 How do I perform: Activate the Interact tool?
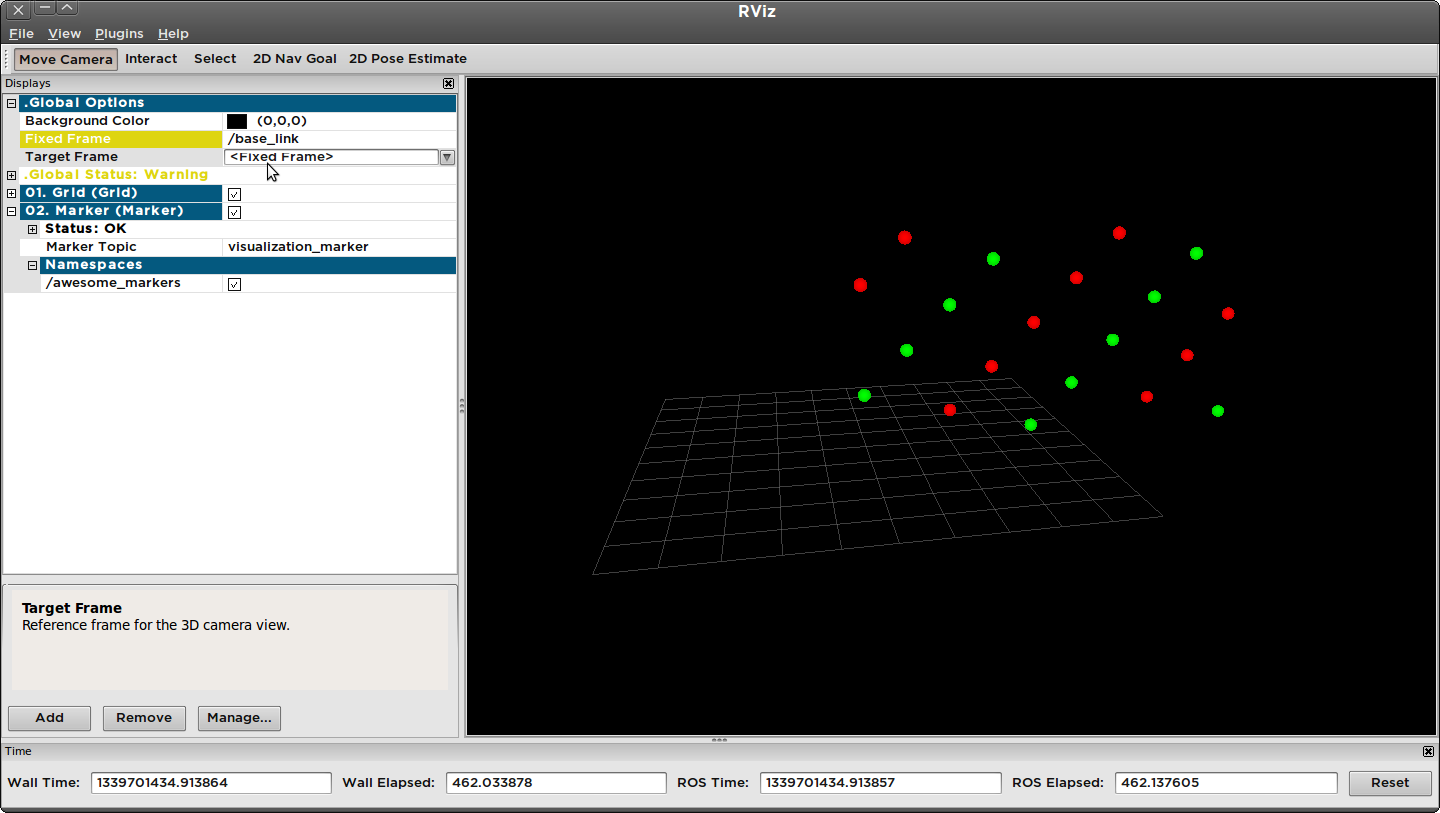(x=151, y=58)
